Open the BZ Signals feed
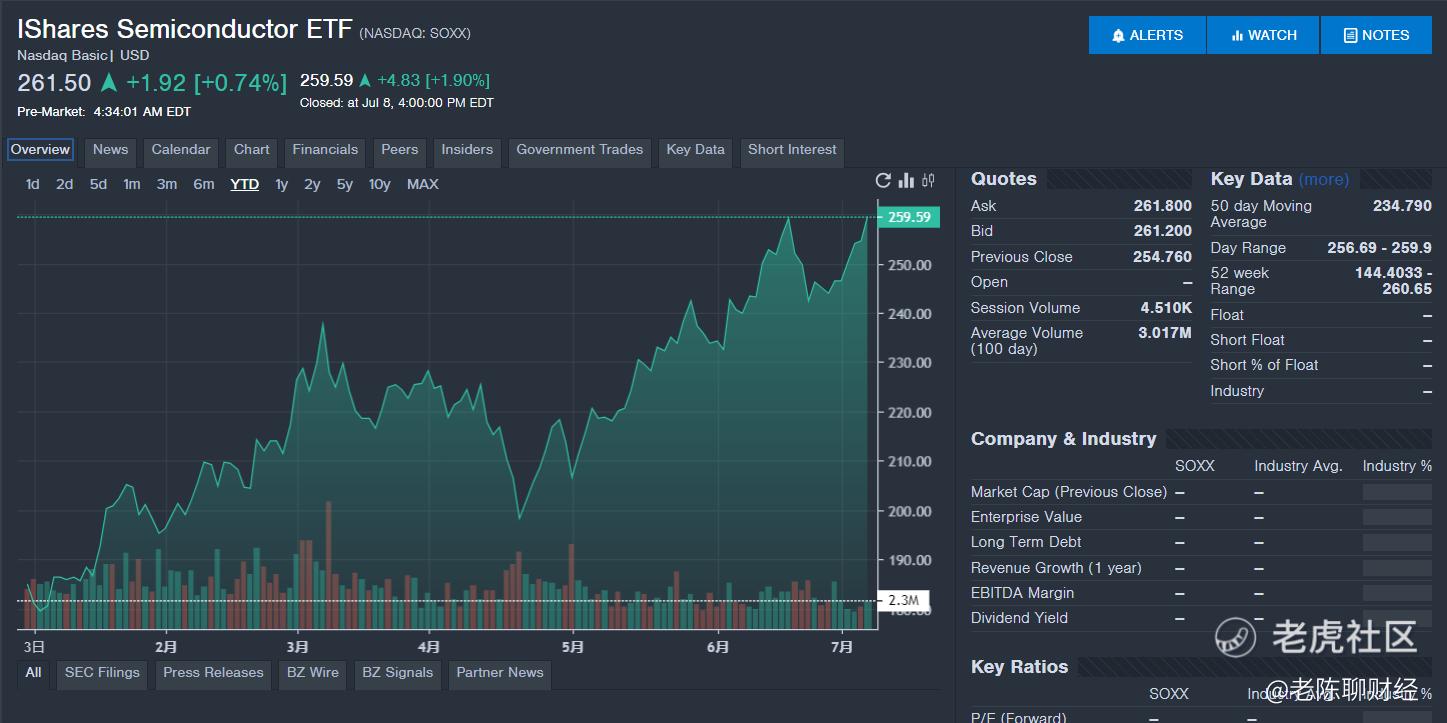 [397, 673]
